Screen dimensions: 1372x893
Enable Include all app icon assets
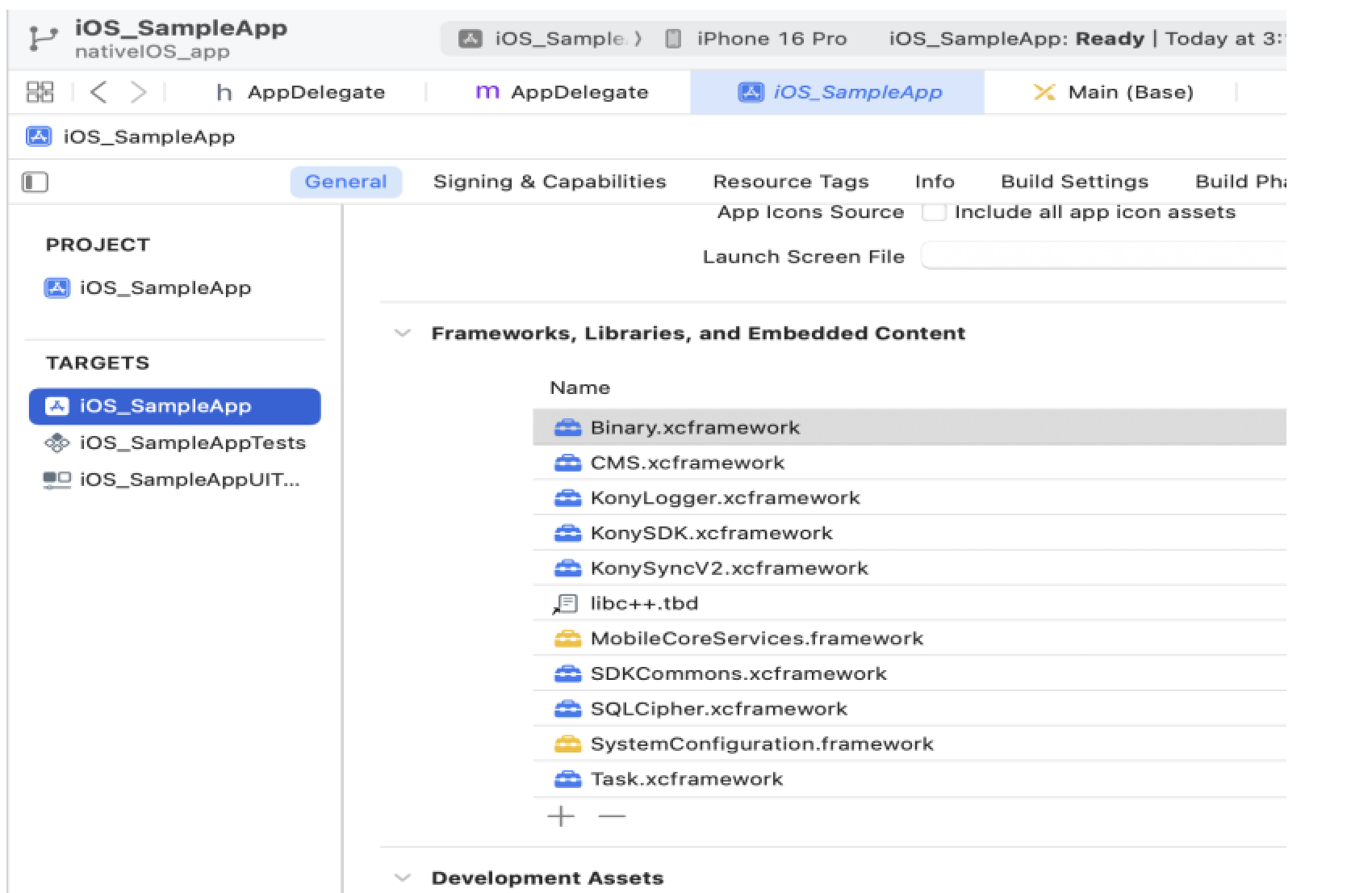[x=934, y=212]
